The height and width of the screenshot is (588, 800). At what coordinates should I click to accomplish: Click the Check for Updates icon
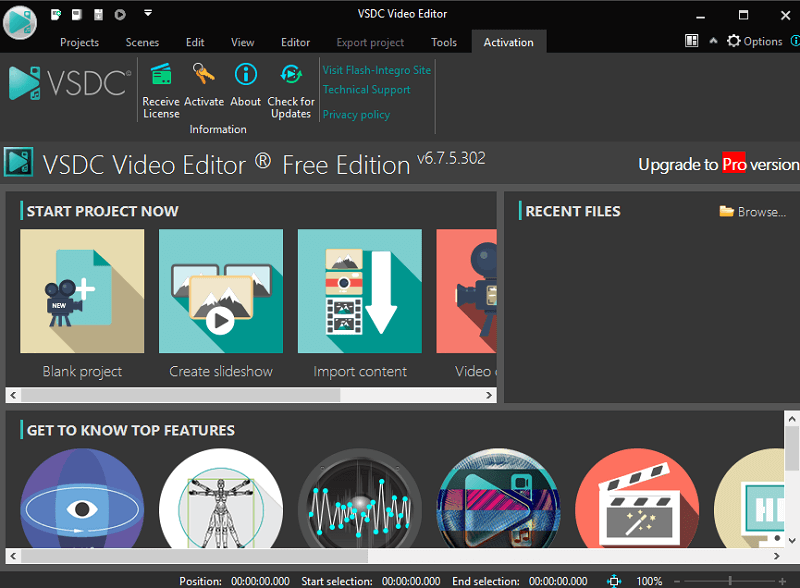[291, 75]
